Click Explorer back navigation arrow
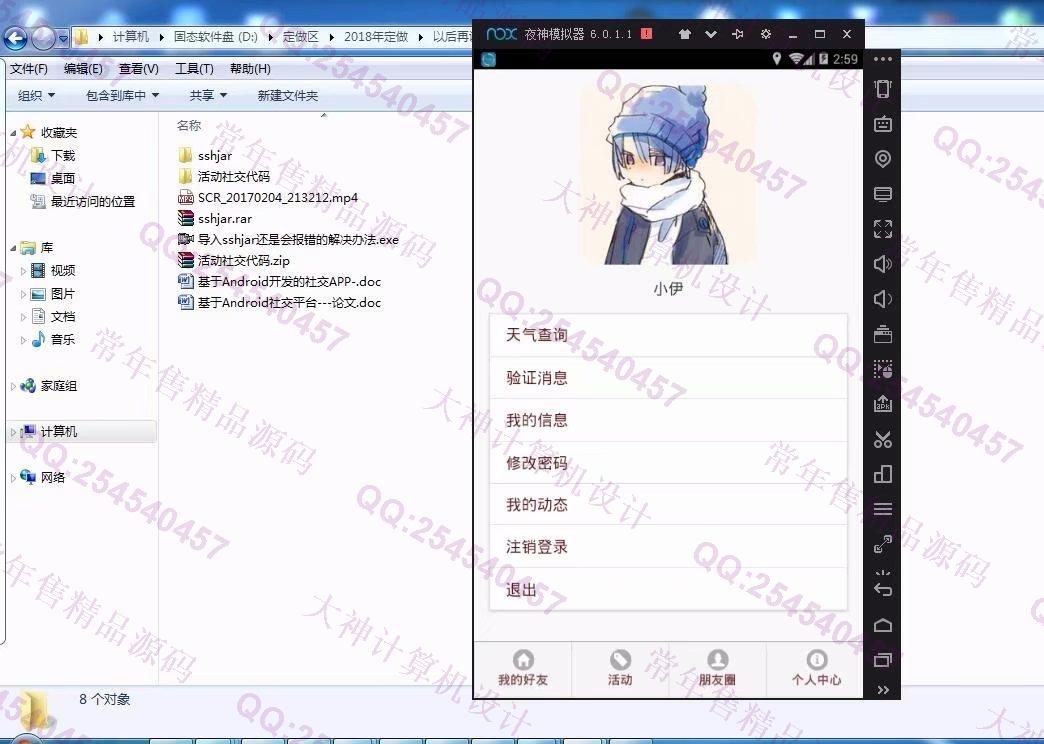Image resolution: width=1044 pixels, height=744 pixels. pyautogui.click(x=16, y=38)
